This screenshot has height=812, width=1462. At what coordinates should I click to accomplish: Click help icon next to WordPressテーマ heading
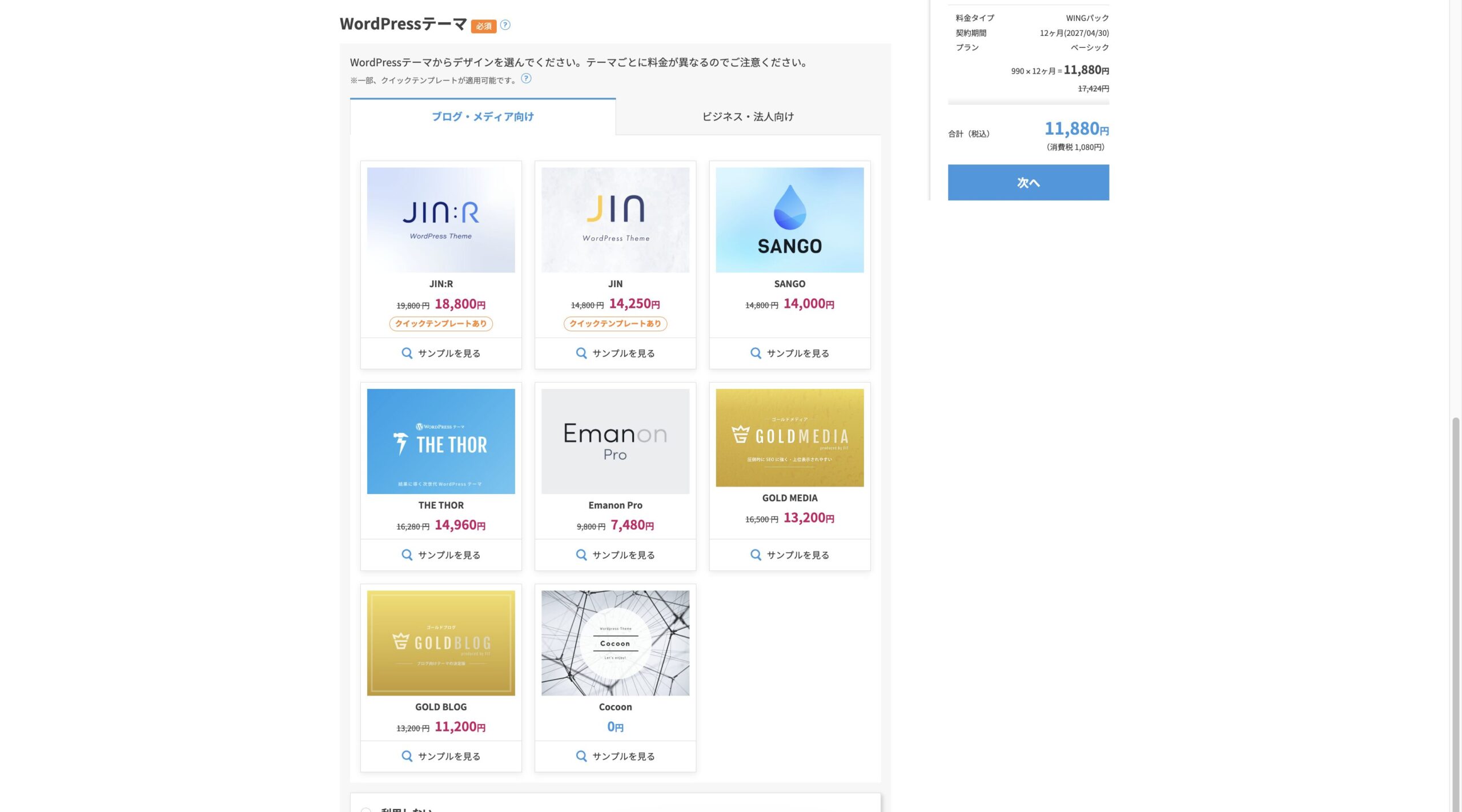click(x=505, y=25)
